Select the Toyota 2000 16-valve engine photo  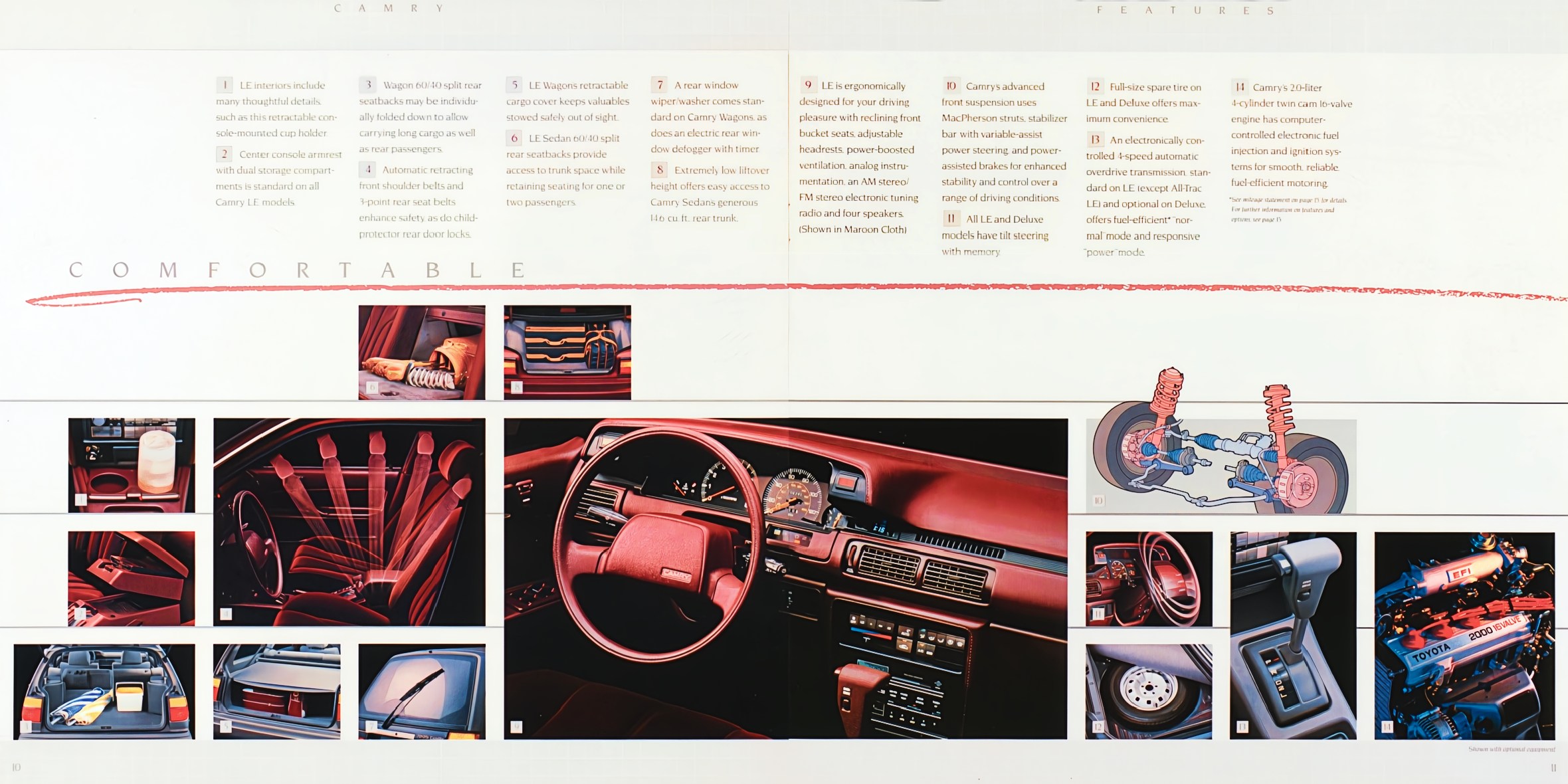point(1464,635)
